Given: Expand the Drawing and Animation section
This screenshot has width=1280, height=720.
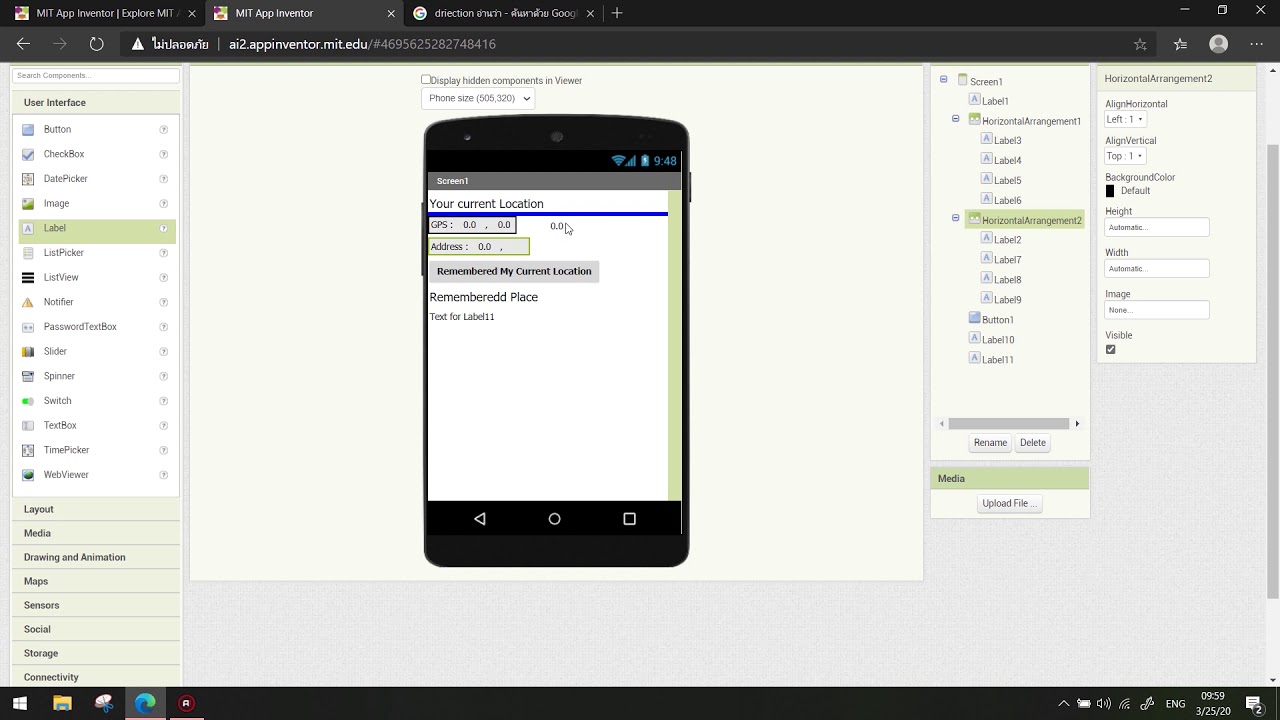Looking at the screenshot, I should [96, 557].
